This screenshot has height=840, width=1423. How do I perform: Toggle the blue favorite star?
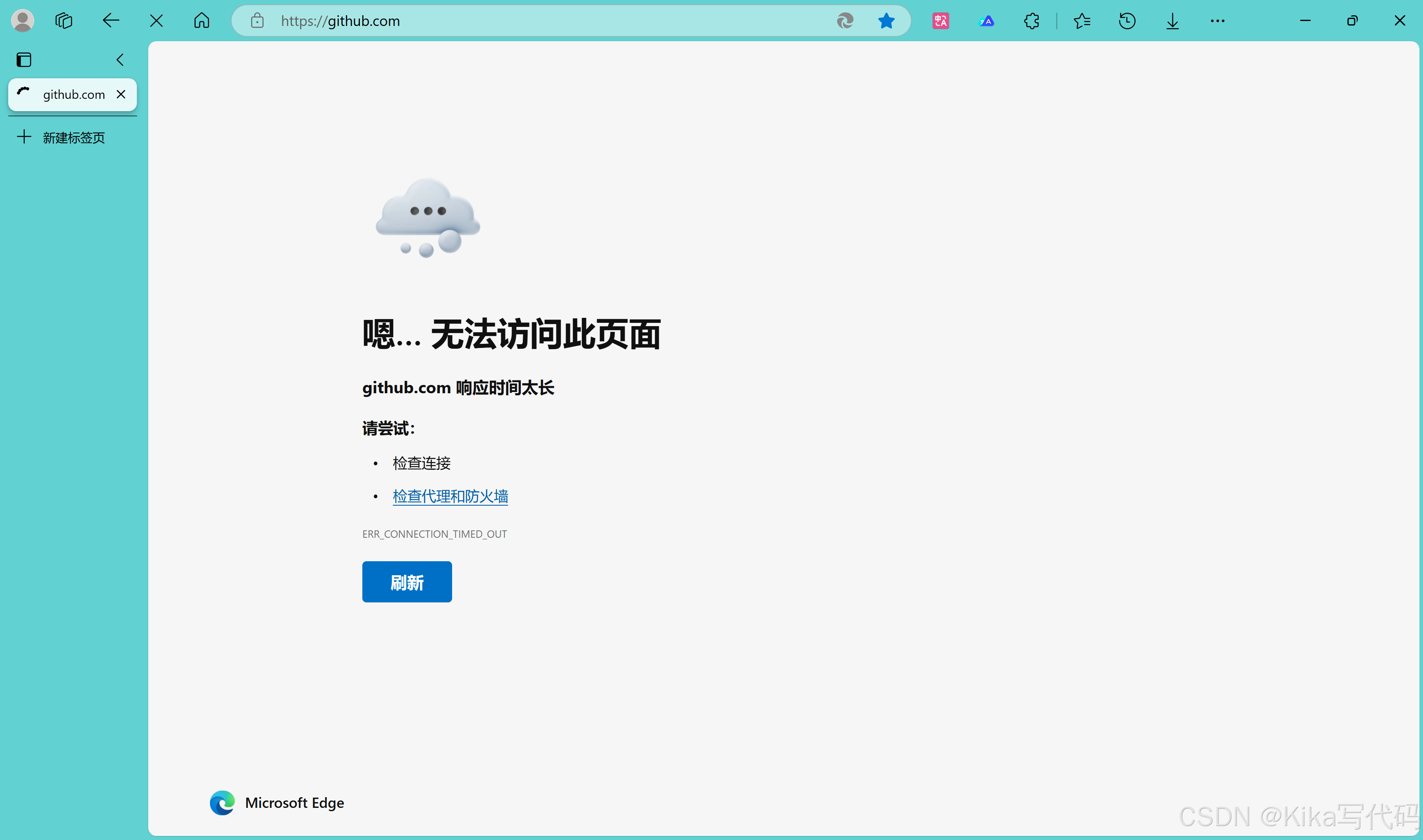(x=886, y=21)
